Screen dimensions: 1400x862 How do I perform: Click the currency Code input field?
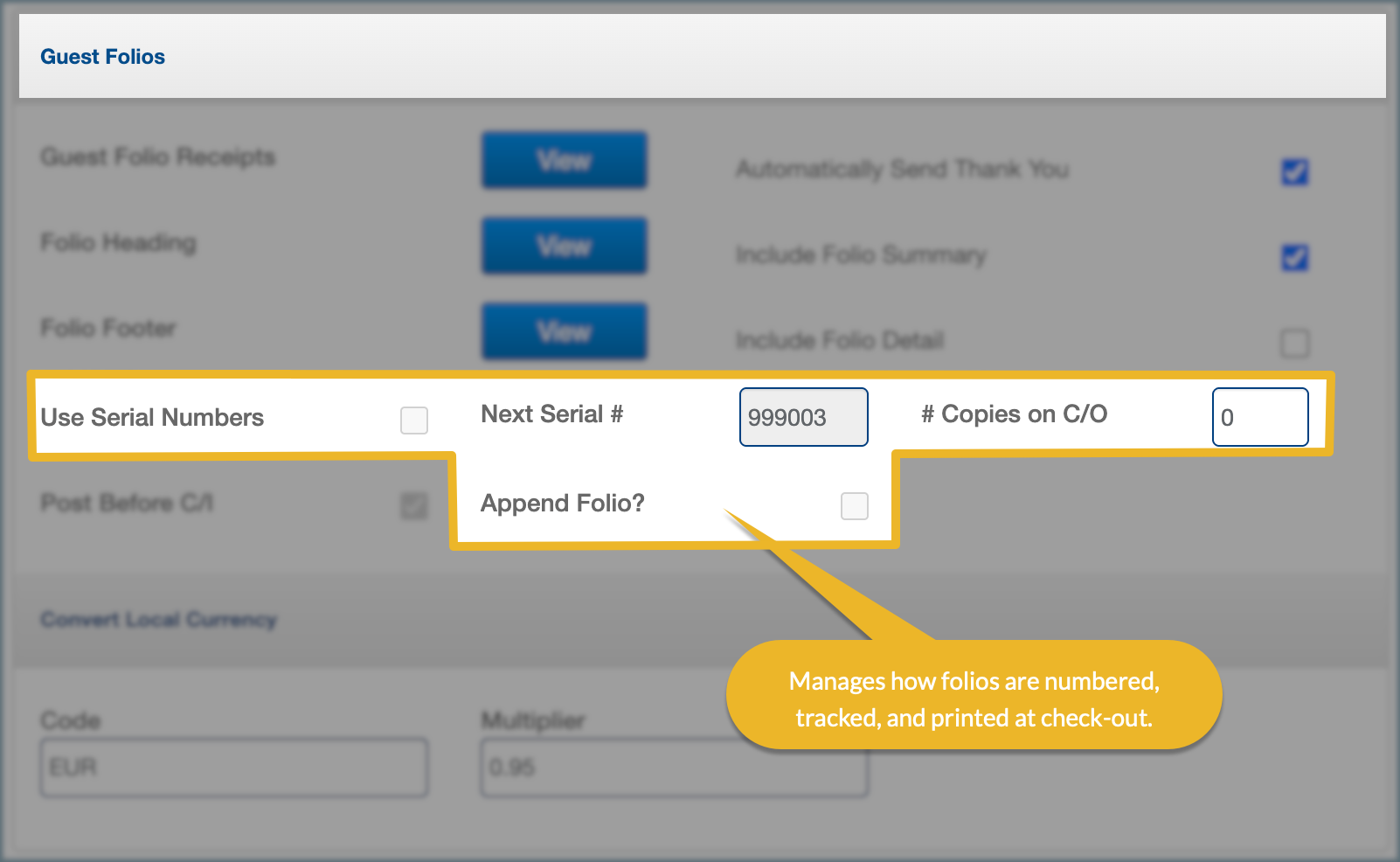pos(234,768)
